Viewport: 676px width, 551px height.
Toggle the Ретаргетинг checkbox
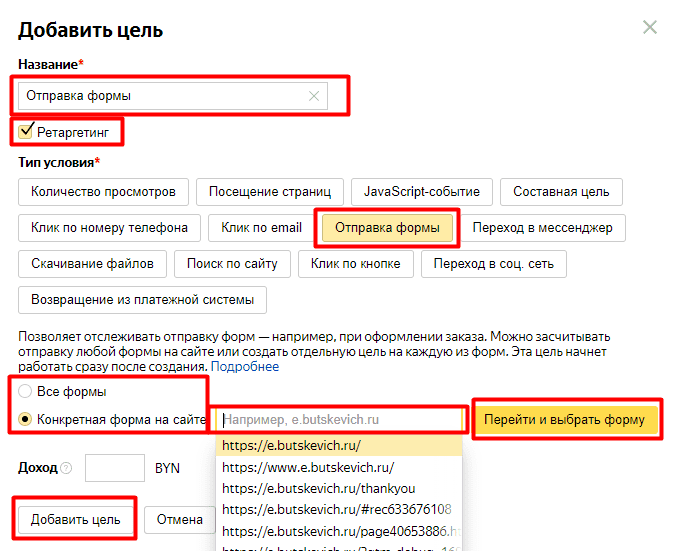coord(26,130)
